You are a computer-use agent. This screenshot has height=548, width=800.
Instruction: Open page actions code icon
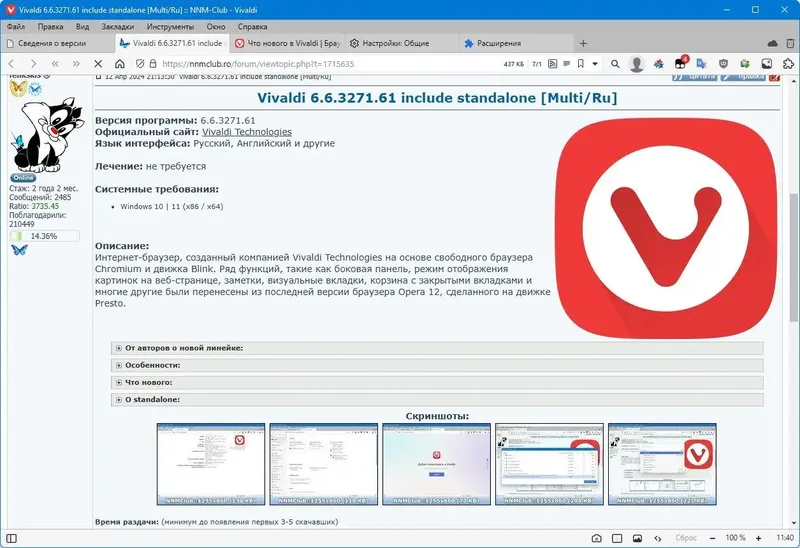[658, 538]
